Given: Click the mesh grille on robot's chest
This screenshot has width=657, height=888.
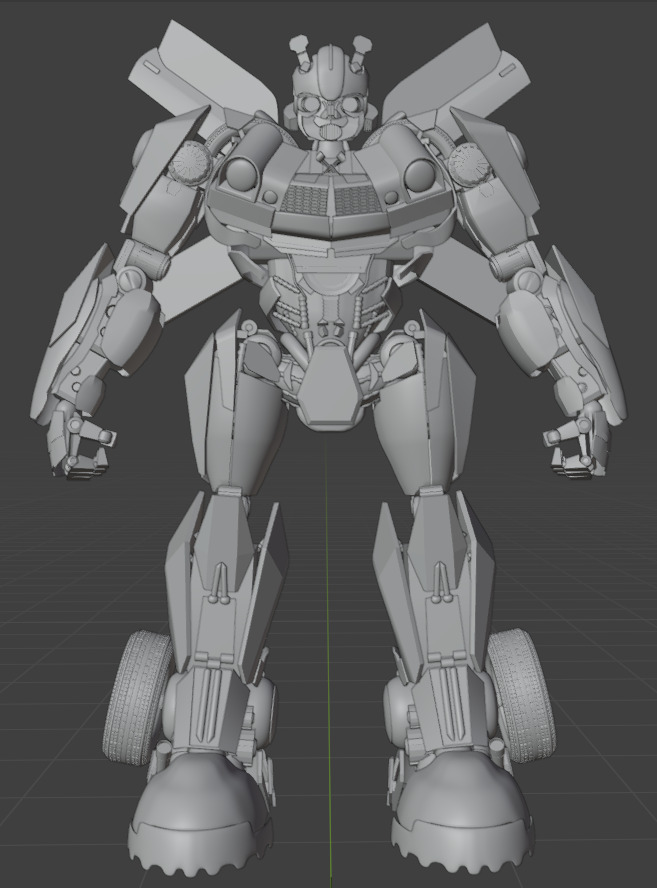Looking at the screenshot, I should click(x=332, y=200).
